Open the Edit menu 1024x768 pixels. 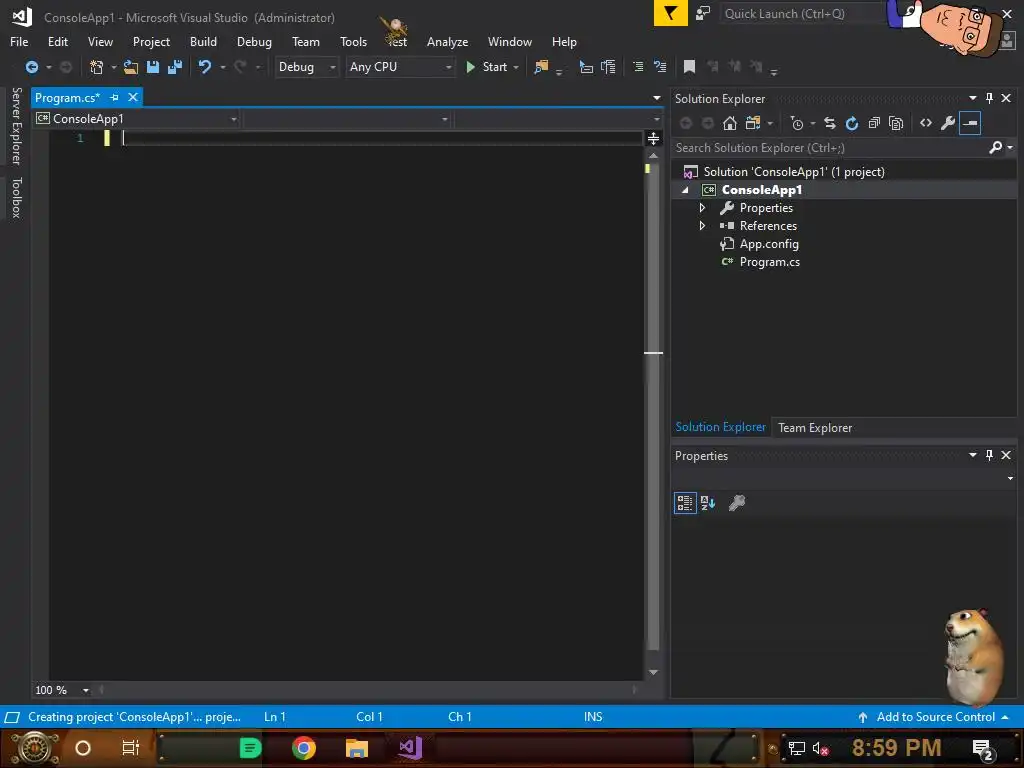(57, 42)
